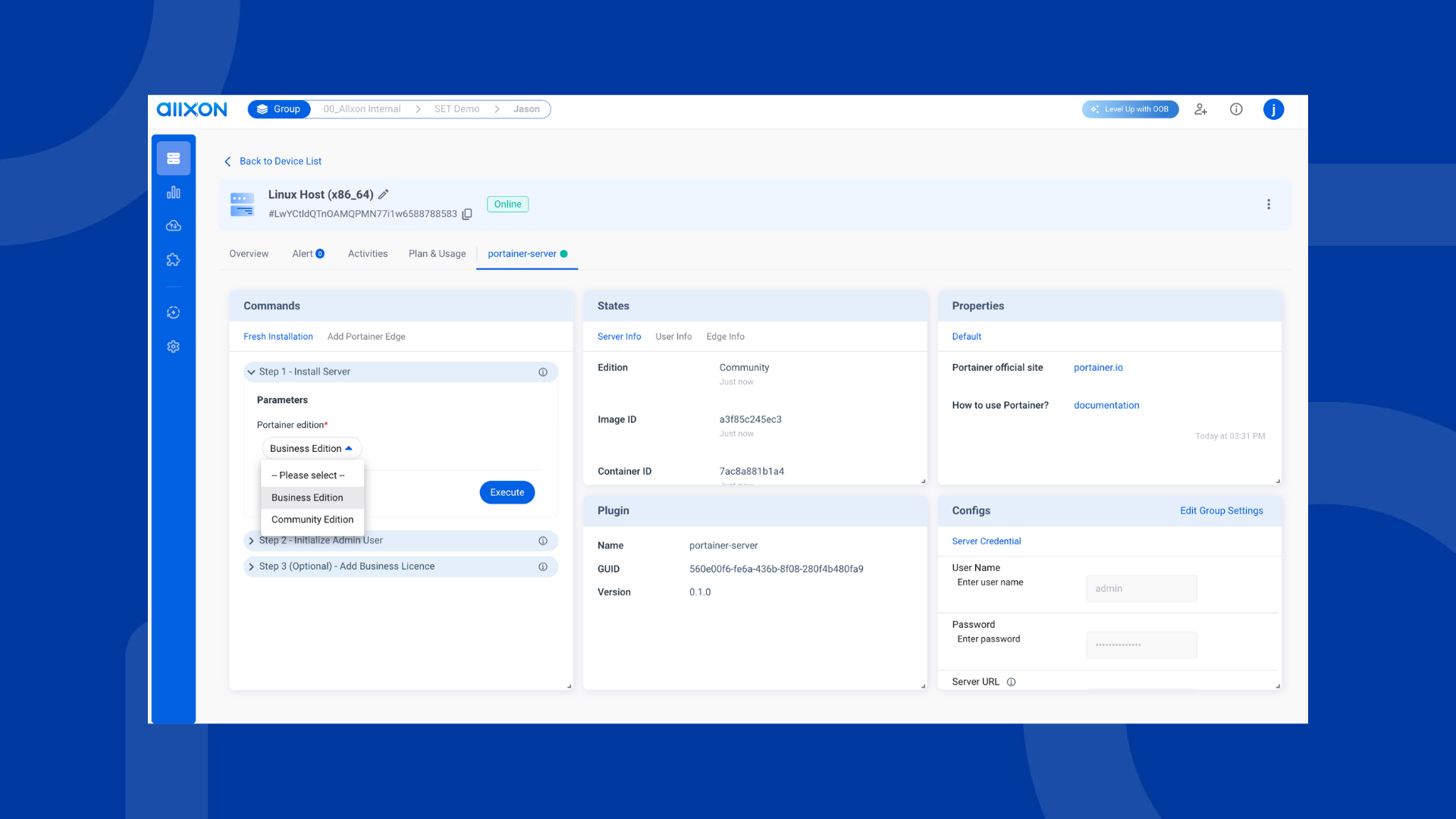Select Community Edition from the edition dropdown
The image size is (1456, 819).
pos(312,519)
